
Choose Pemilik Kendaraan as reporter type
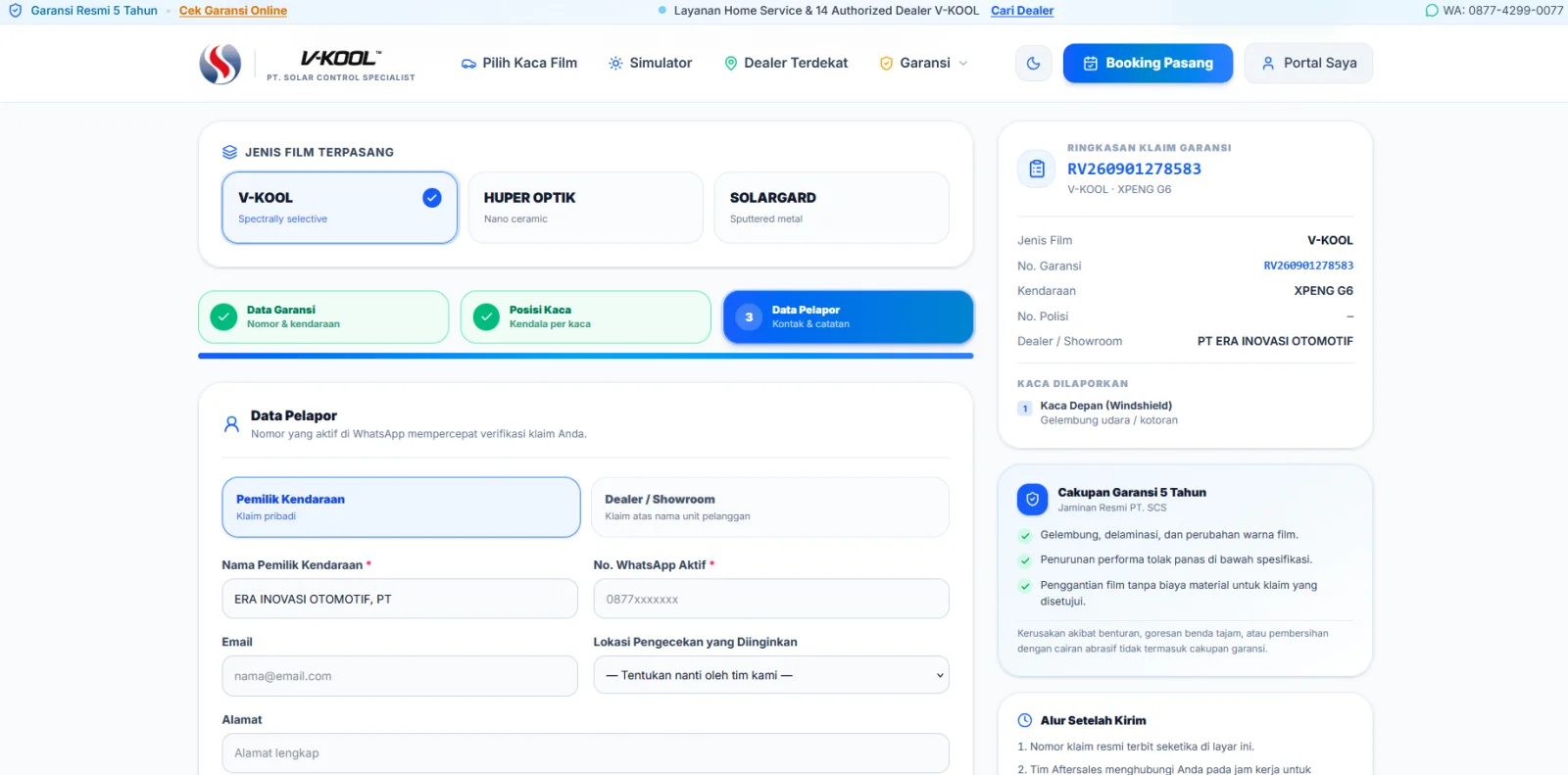pyautogui.click(x=401, y=508)
